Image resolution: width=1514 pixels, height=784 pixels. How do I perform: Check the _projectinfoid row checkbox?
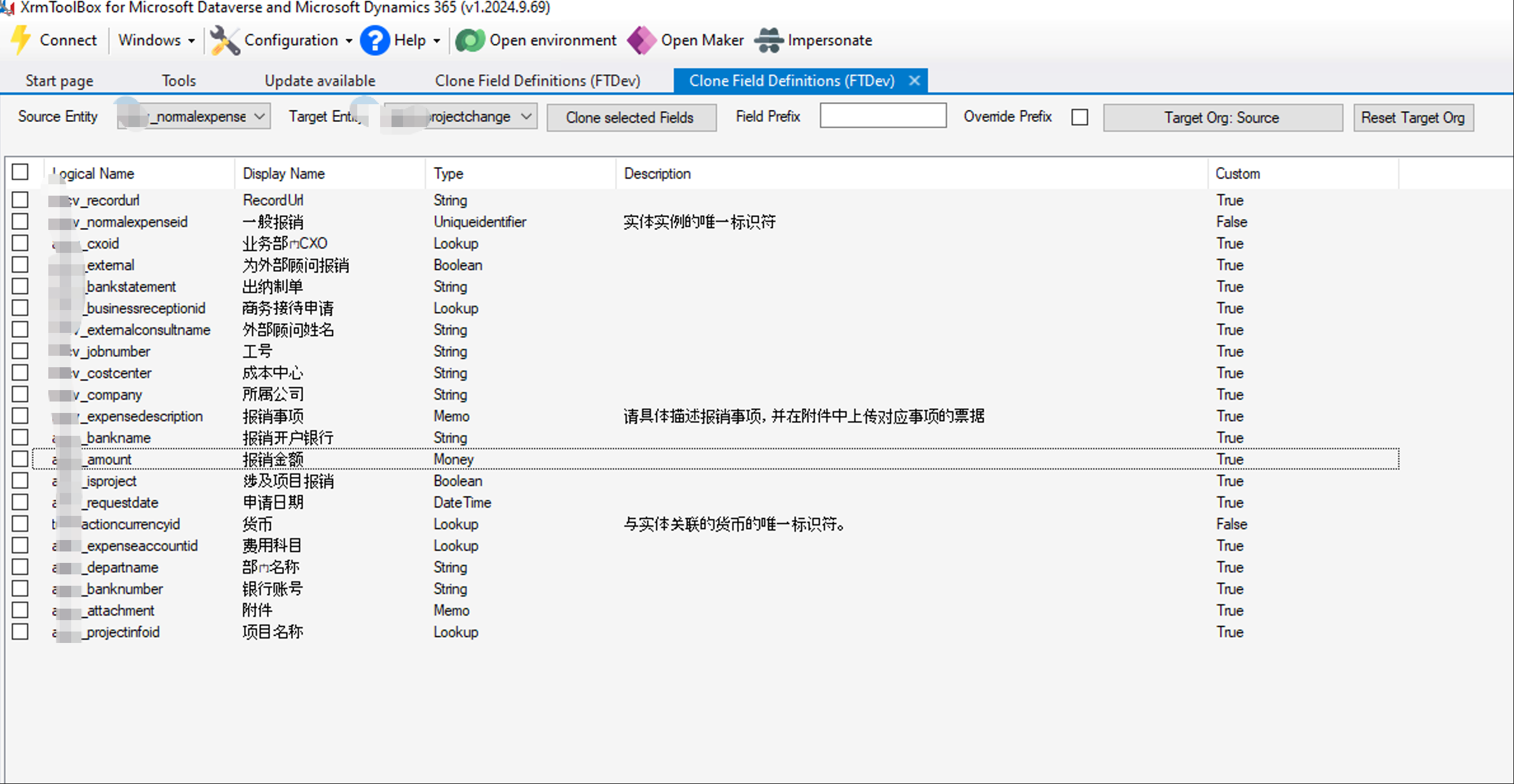coord(20,632)
